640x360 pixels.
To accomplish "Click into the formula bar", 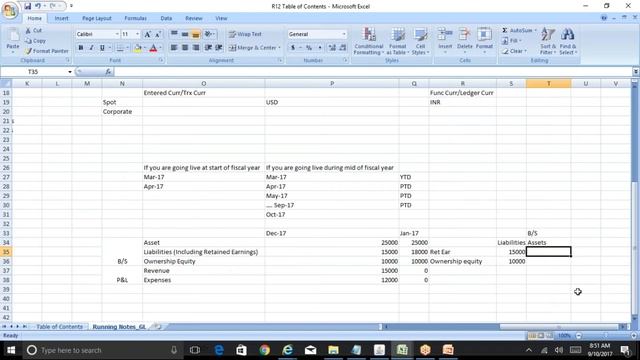I will pos(373,72).
